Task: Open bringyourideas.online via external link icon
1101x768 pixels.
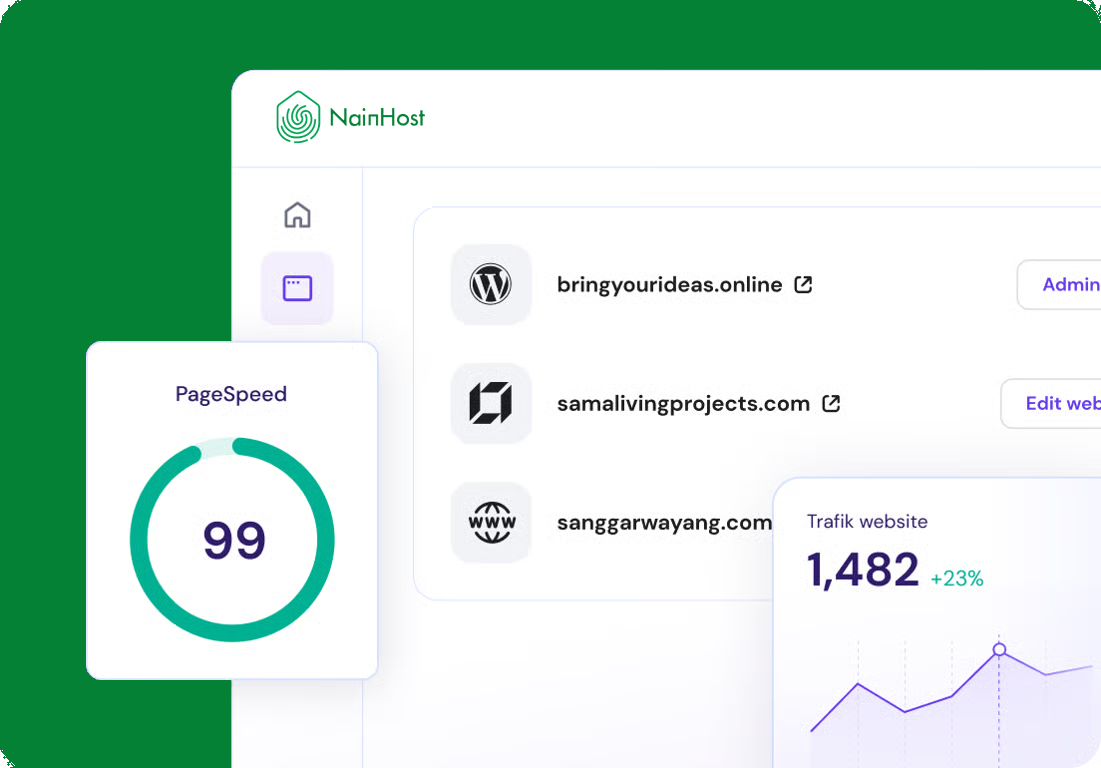Action: pyautogui.click(x=803, y=285)
